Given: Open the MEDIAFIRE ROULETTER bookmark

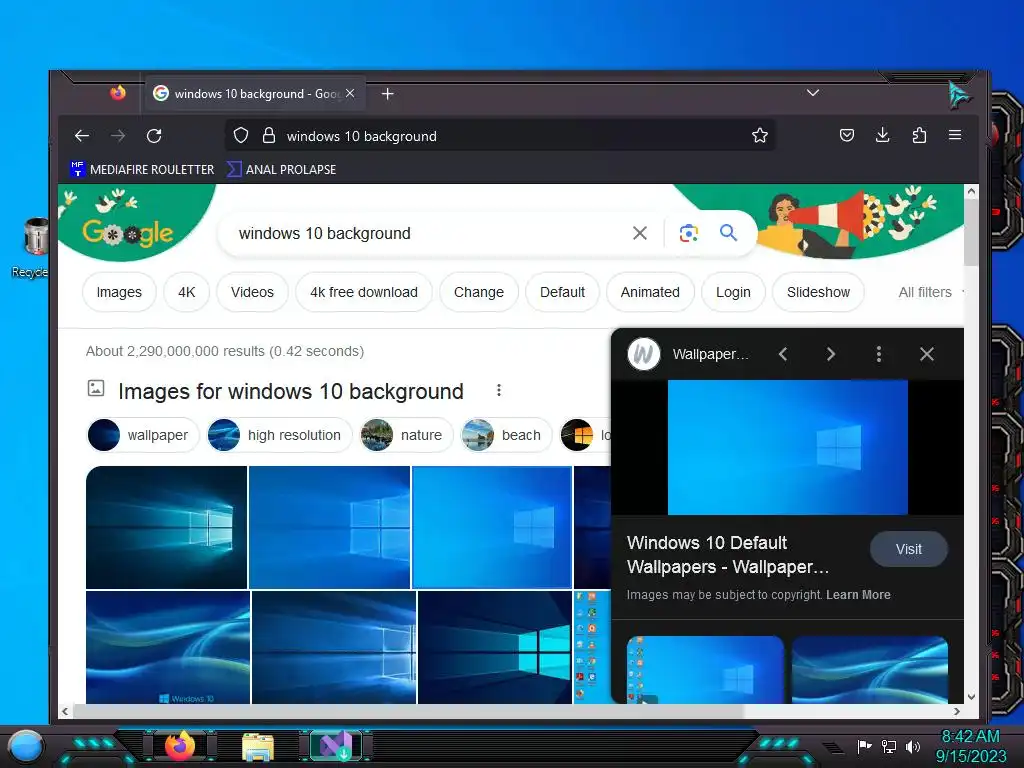Looking at the screenshot, I should [142, 169].
